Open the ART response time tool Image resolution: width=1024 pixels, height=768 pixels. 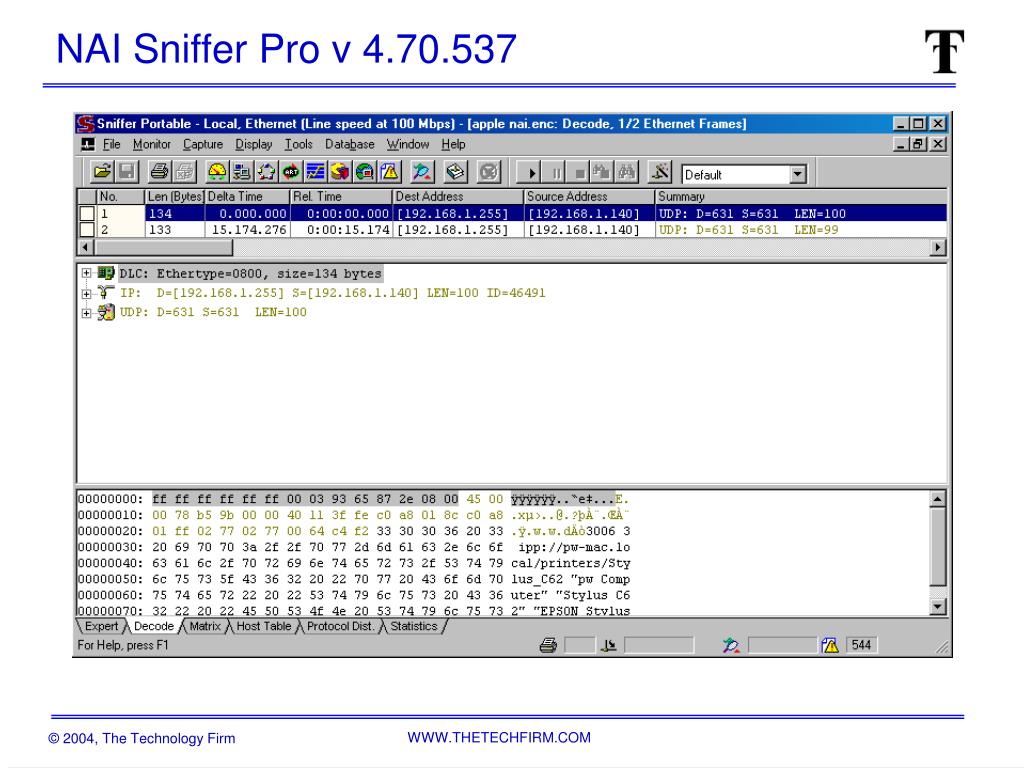click(x=291, y=172)
